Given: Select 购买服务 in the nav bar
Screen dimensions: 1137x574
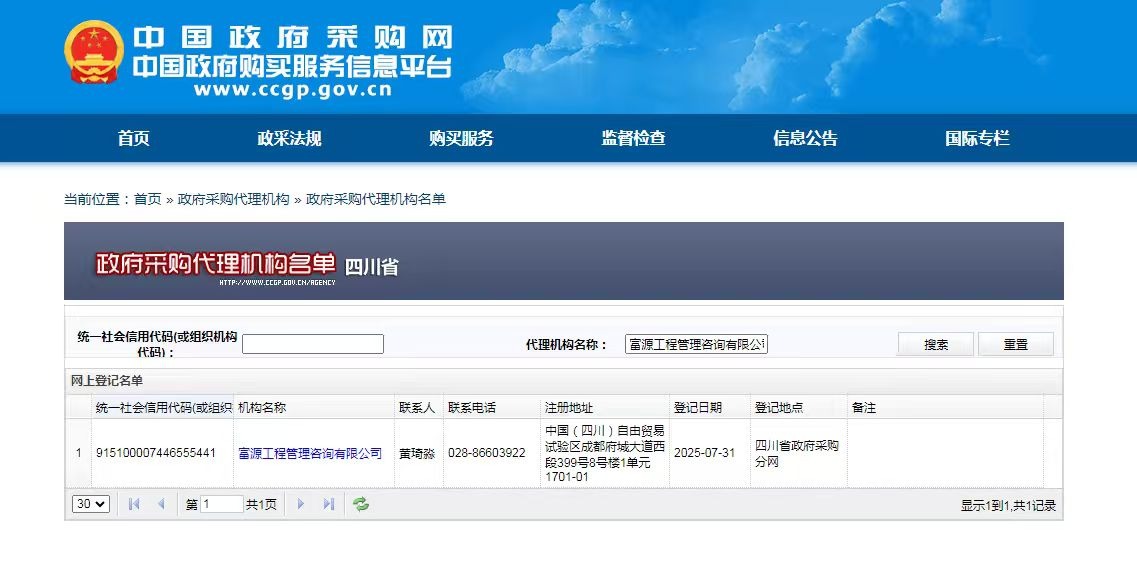Looking at the screenshot, I should point(461,139).
